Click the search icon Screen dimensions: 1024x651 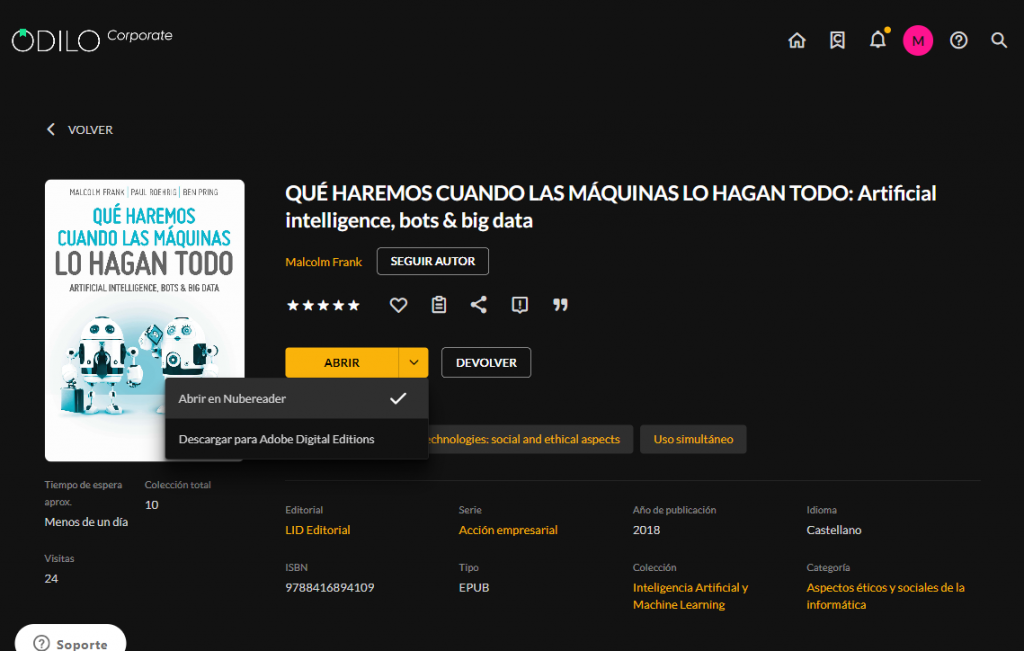coord(998,40)
